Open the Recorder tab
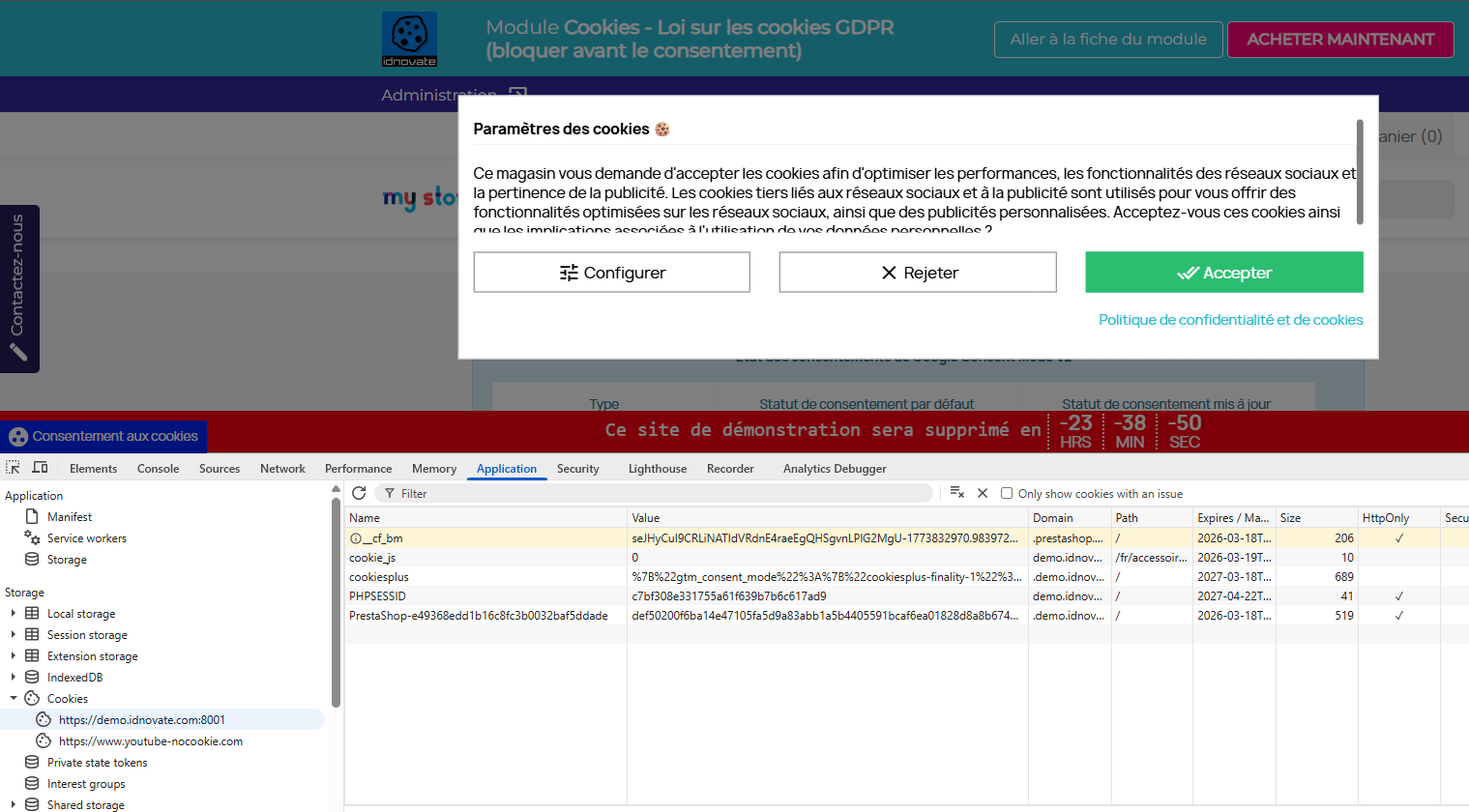This screenshot has height=812, width=1469. 730,469
